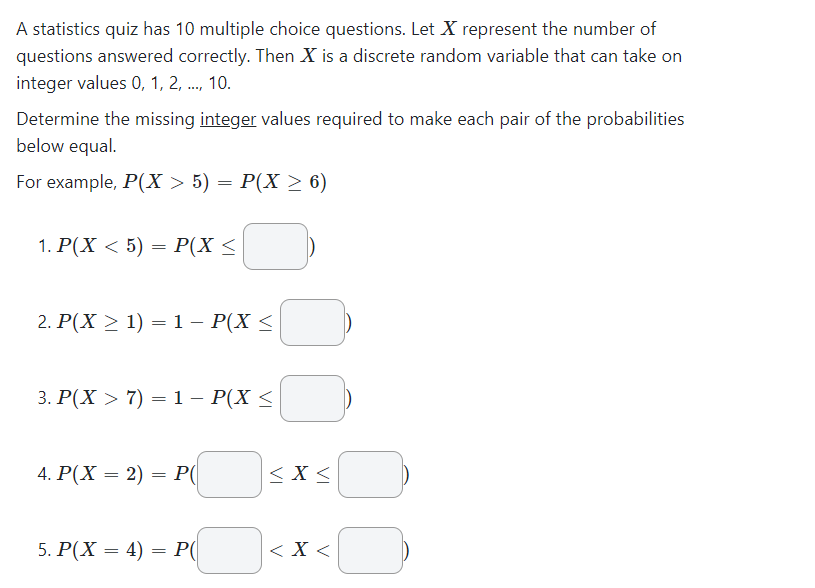Viewport: 815px width, 588px height.
Task: Click the second answer box in question 4
Action: coord(370,474)
